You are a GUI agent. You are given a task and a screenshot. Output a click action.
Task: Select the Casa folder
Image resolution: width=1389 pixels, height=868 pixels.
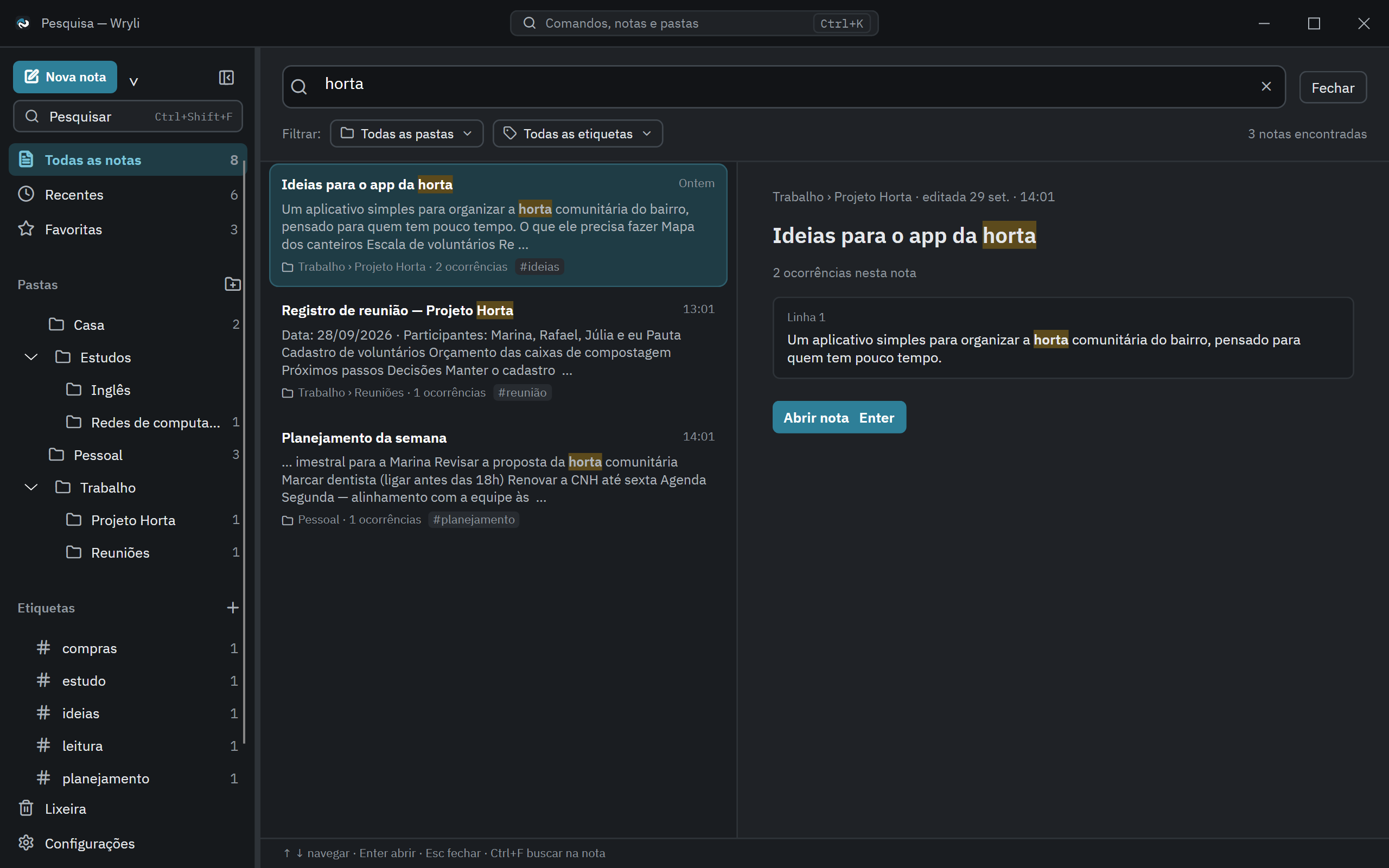128,324
